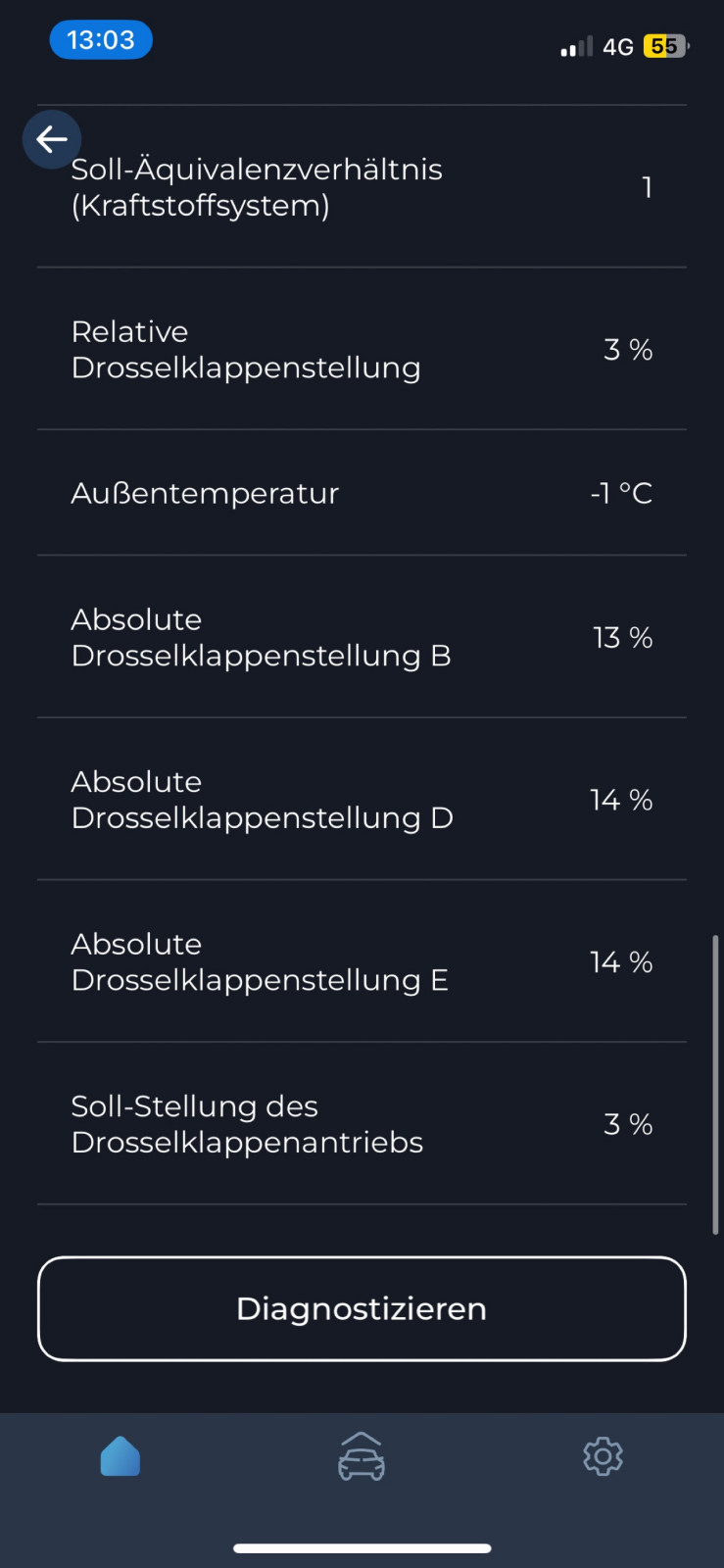Tap the cellular signal bars icon
724x1568 pixels.
click(576, 46)
